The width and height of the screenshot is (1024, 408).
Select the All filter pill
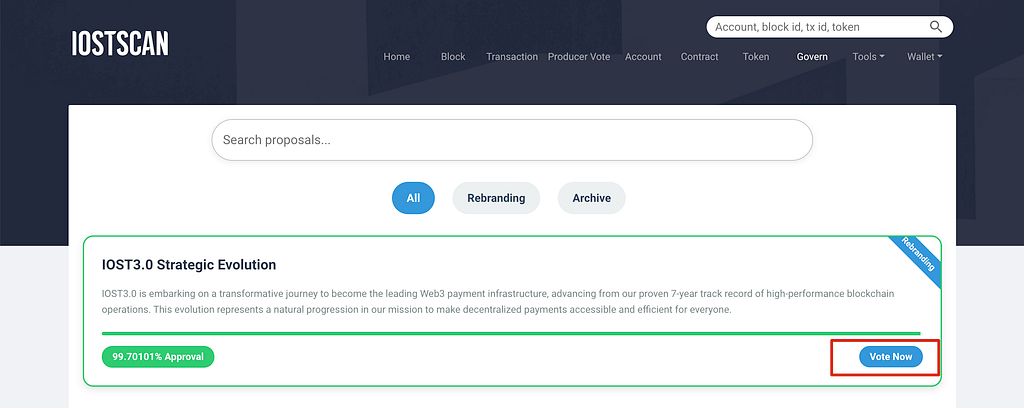[413, 198]
